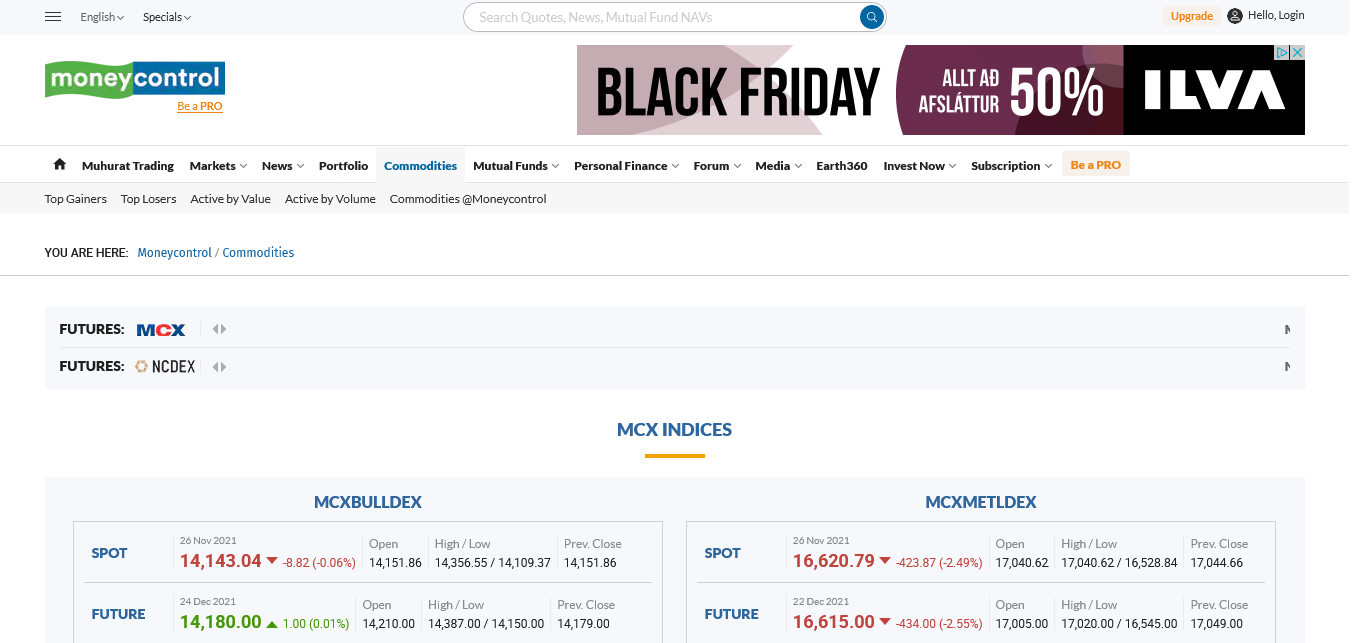The width and height of the screenshot is (1366, 643).
Task: Expand the Markets menu
Action: point(218,166)
